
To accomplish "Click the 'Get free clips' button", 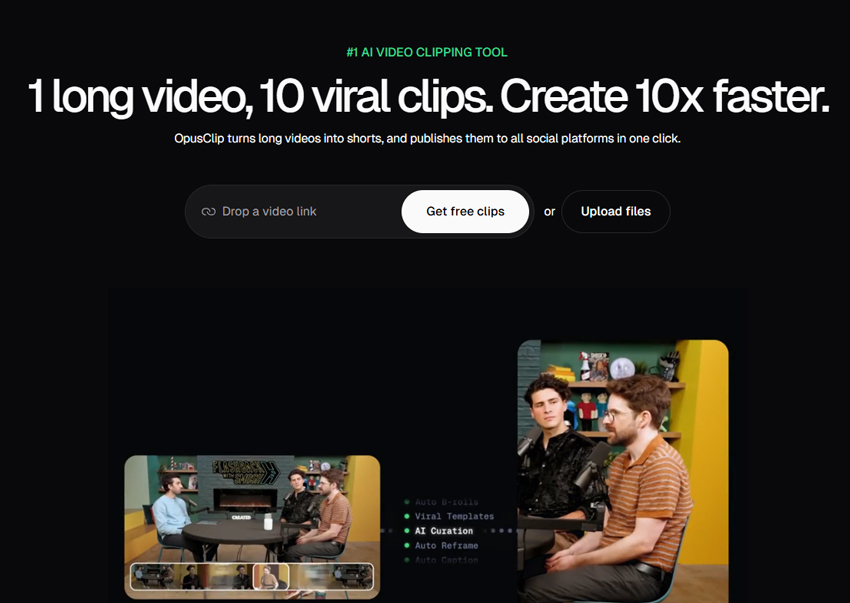I will pos(465,211).
